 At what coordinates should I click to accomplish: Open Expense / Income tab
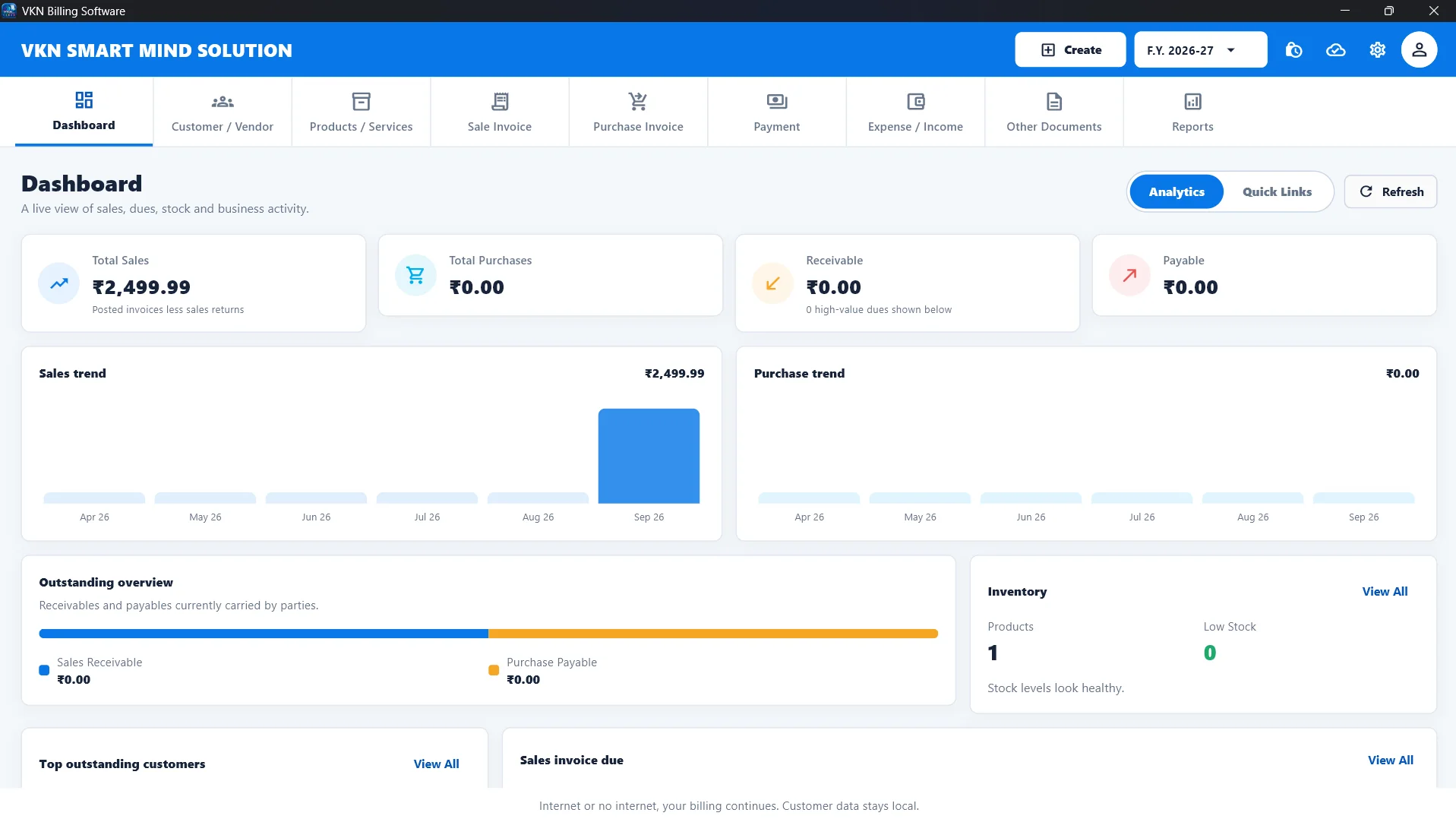(915, 112)
